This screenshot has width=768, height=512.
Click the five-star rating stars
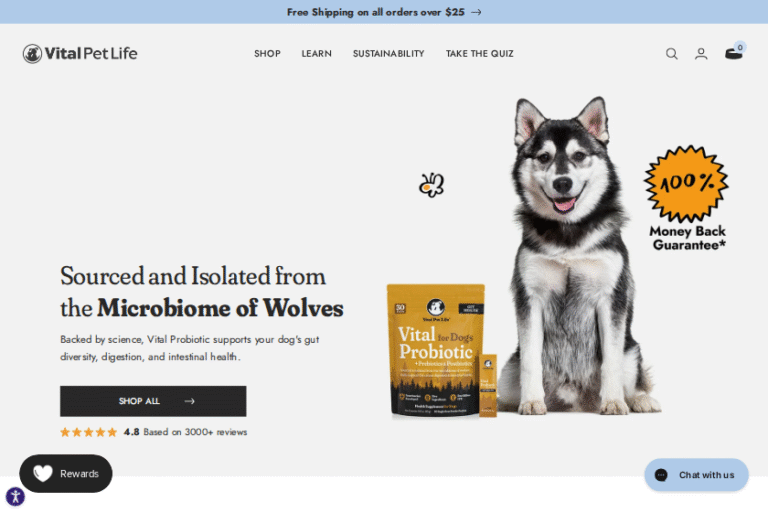pos(89,432)
